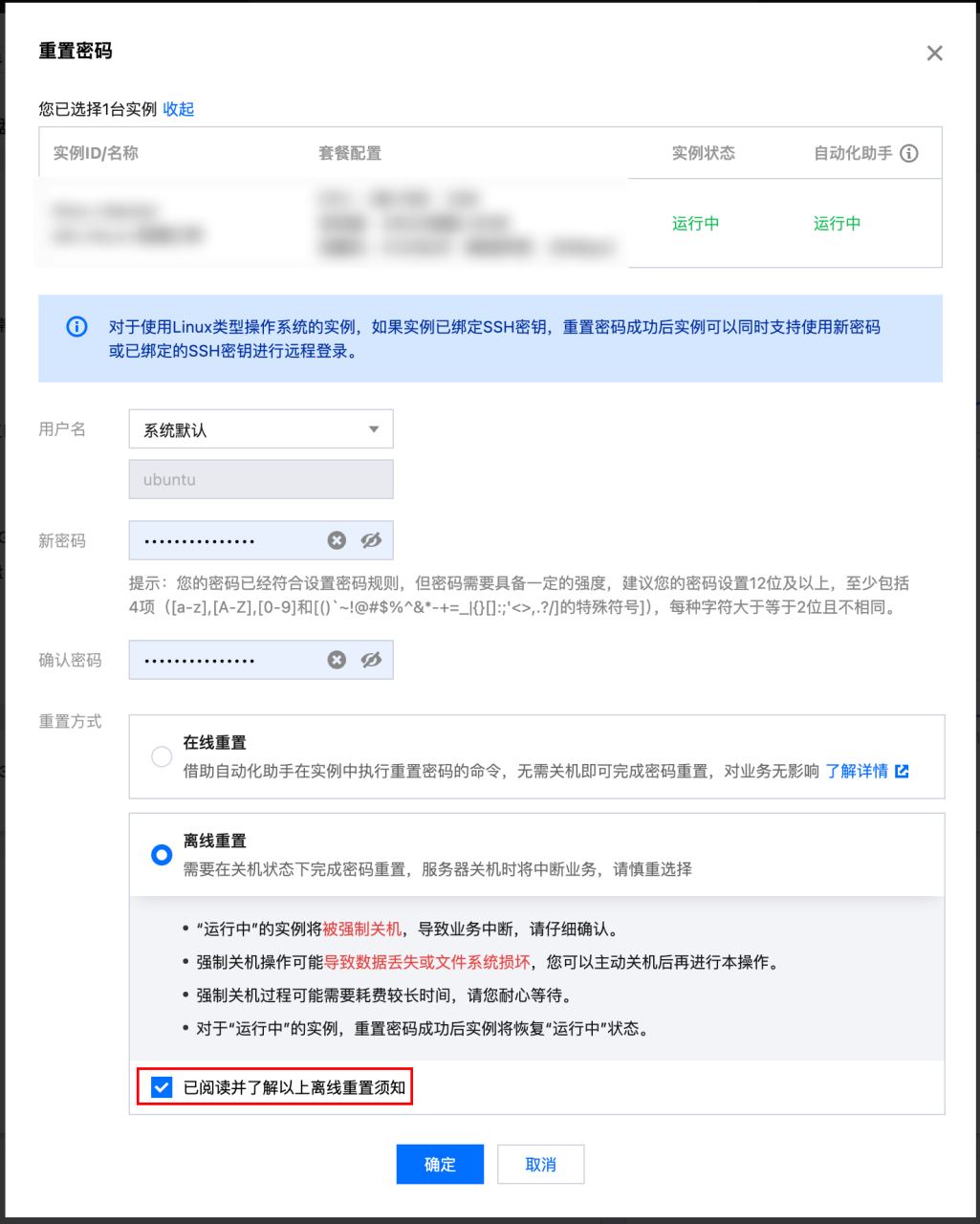Click the 实例状态 column header
980x1224 pixels.
click(x=704, y=153)
